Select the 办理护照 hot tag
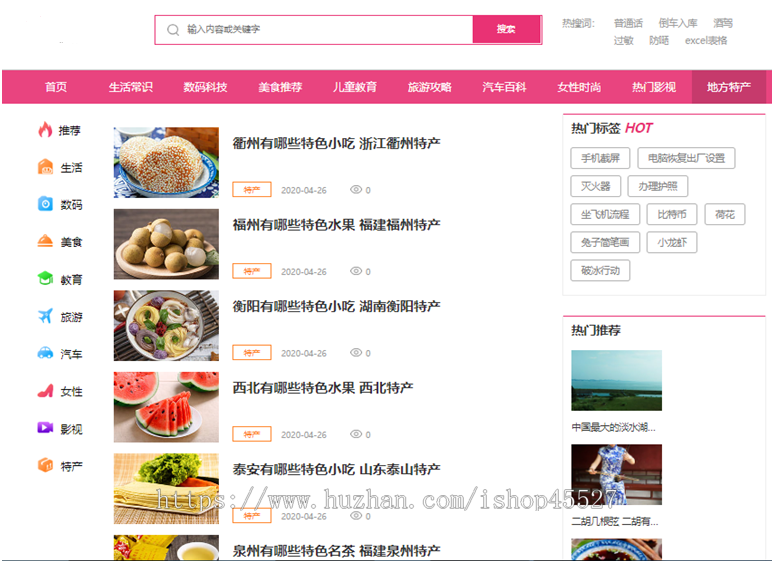774x563 pixels. pyautogui.click(x=658, y=187)
